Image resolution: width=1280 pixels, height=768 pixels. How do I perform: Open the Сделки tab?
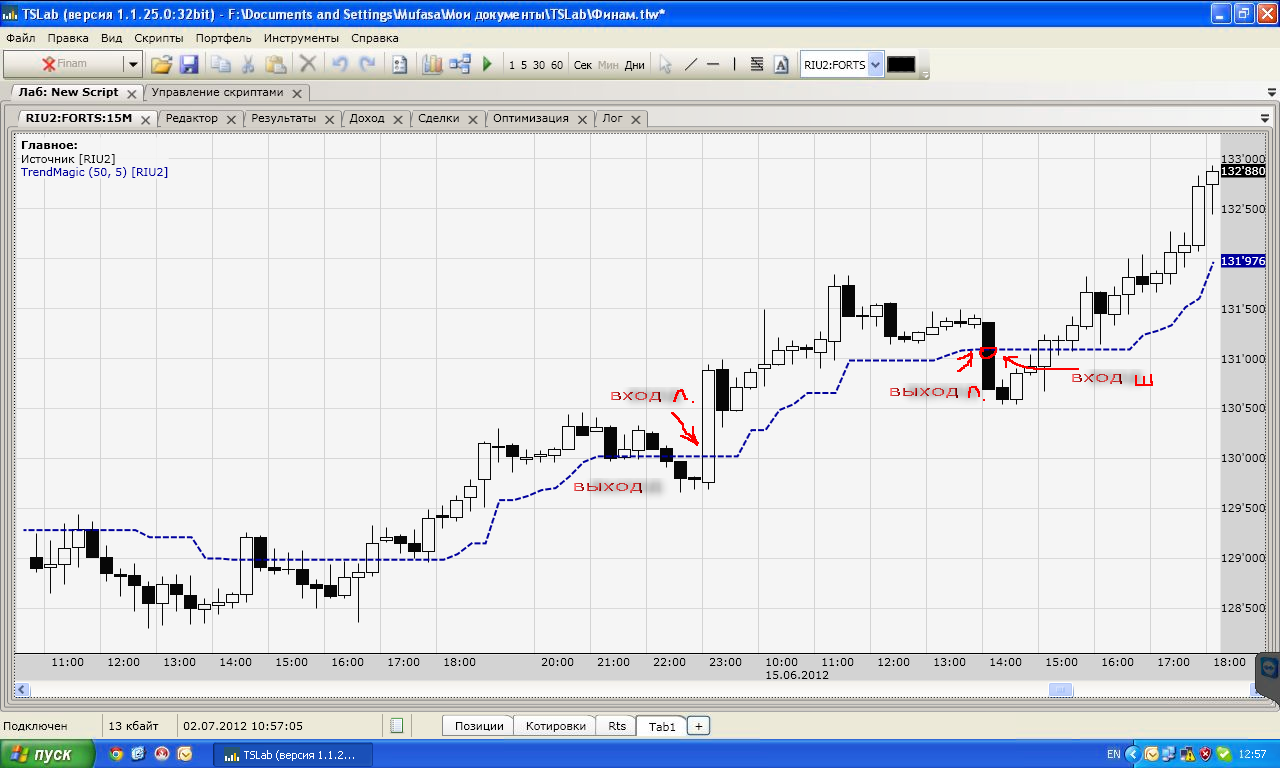tap(439, 118)
